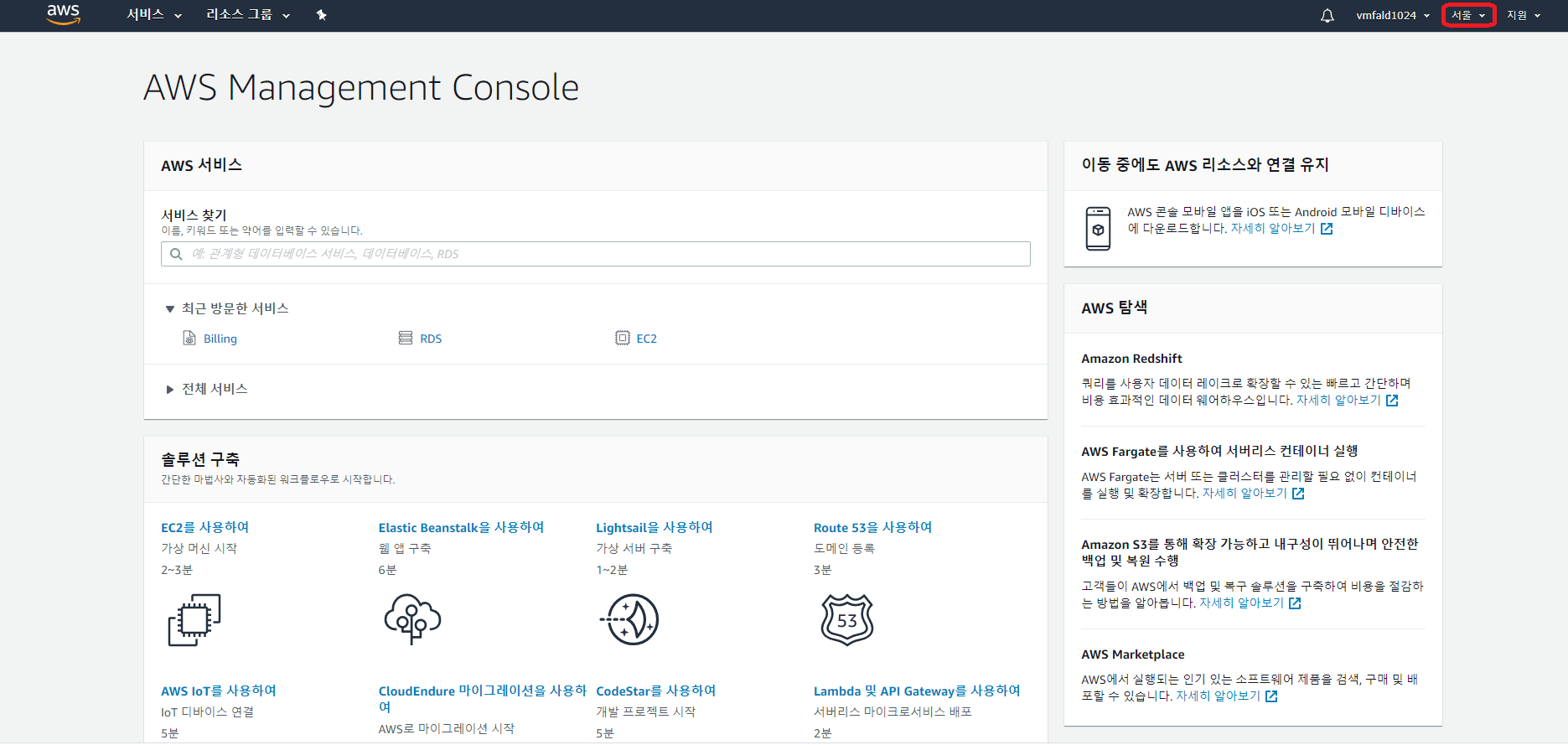Viewport: 1568px width, 745px height.
Task: Click the EC2 chip icon
Action: (x=623, y=338)
